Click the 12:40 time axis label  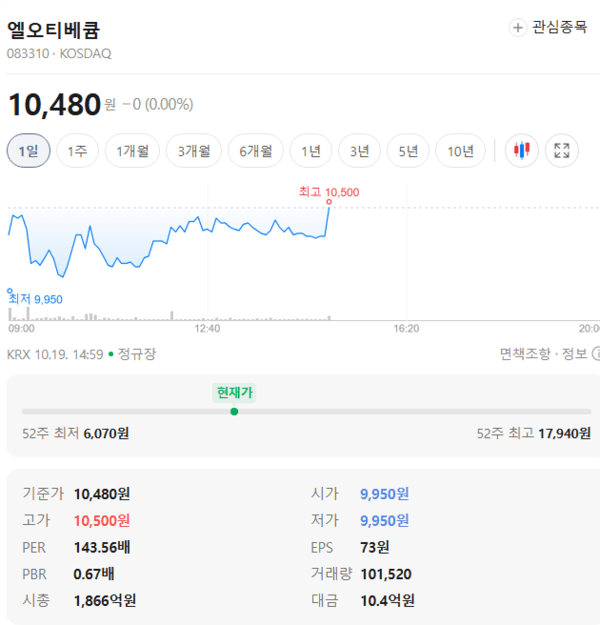pyautogui.click(x=207, y=329)
